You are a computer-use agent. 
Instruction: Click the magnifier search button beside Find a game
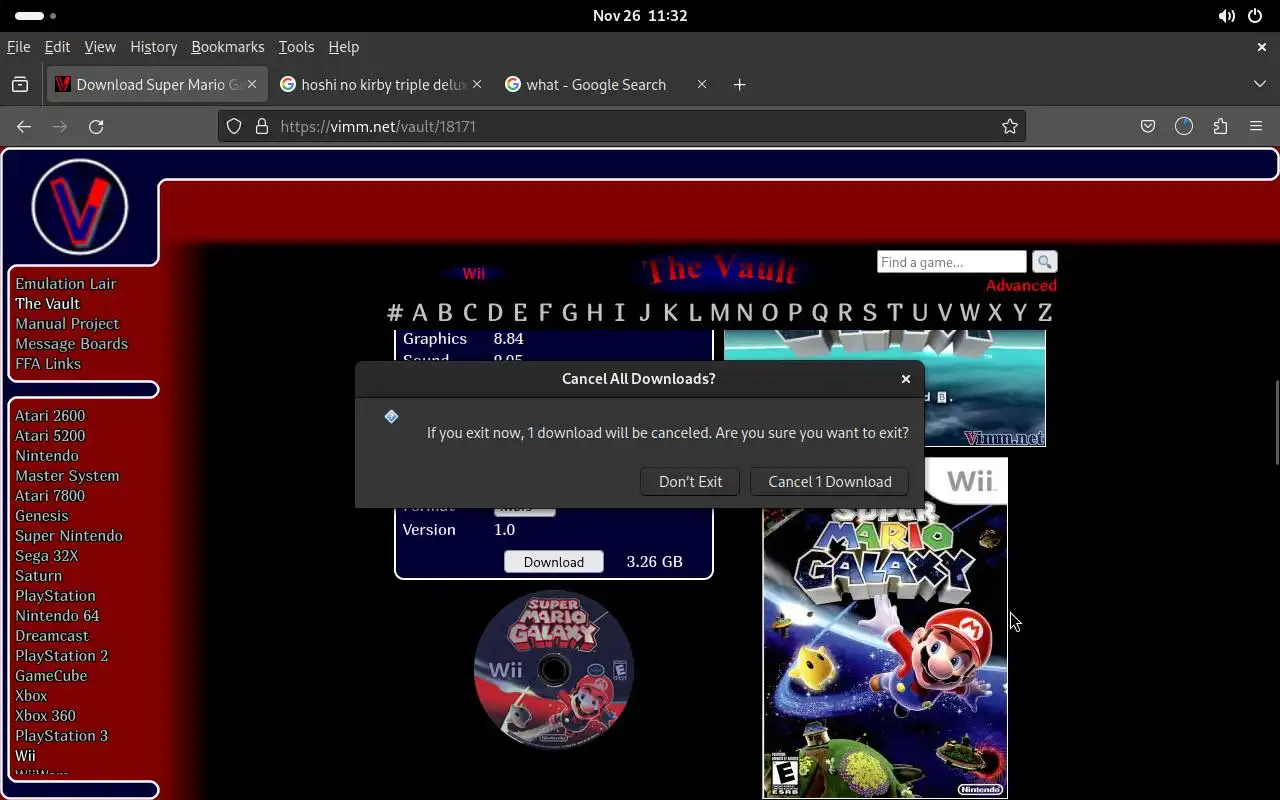pyautogui.click(x=1044, y=262)
